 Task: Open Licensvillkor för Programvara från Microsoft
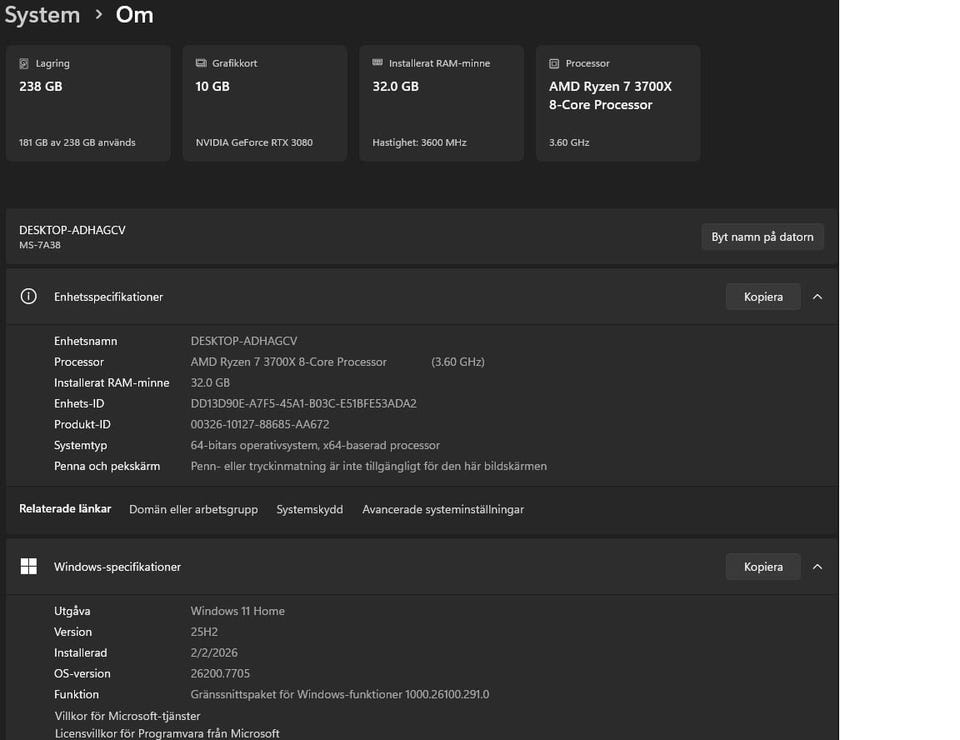(166, 734)
